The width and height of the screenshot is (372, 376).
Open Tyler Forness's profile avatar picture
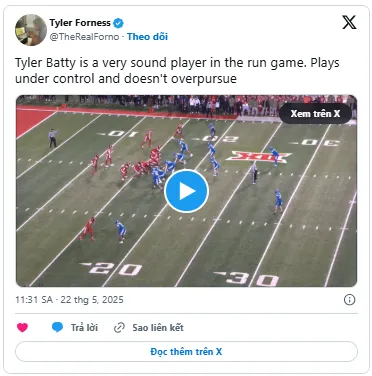click(x=31, y=30)
